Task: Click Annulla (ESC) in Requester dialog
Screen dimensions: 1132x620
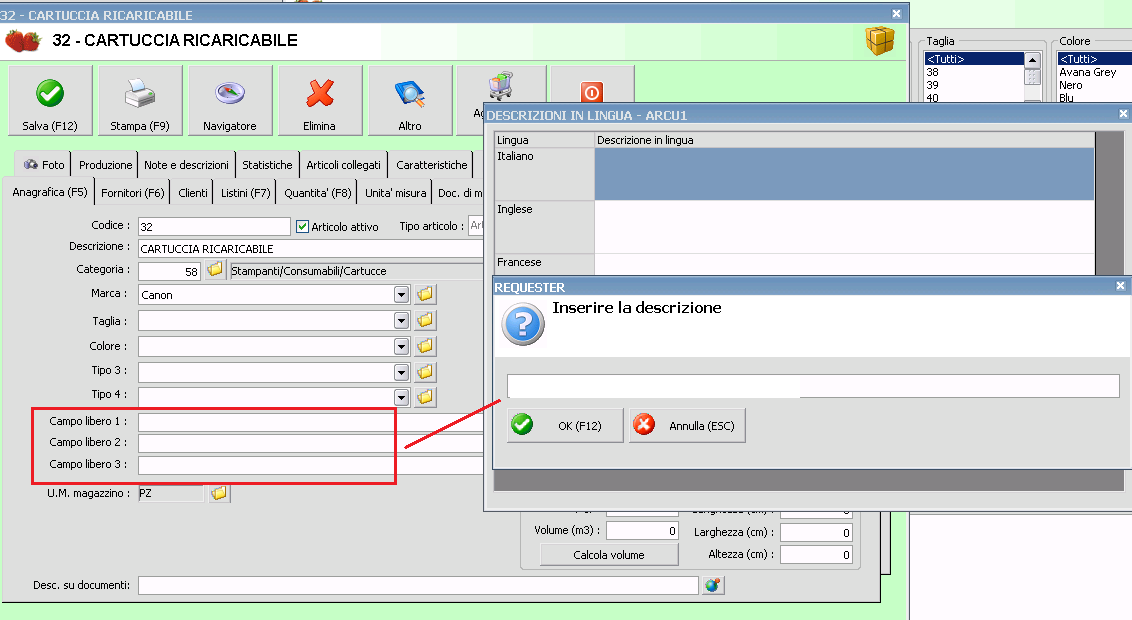Action: pyautogui.click(x=687, y=425)
